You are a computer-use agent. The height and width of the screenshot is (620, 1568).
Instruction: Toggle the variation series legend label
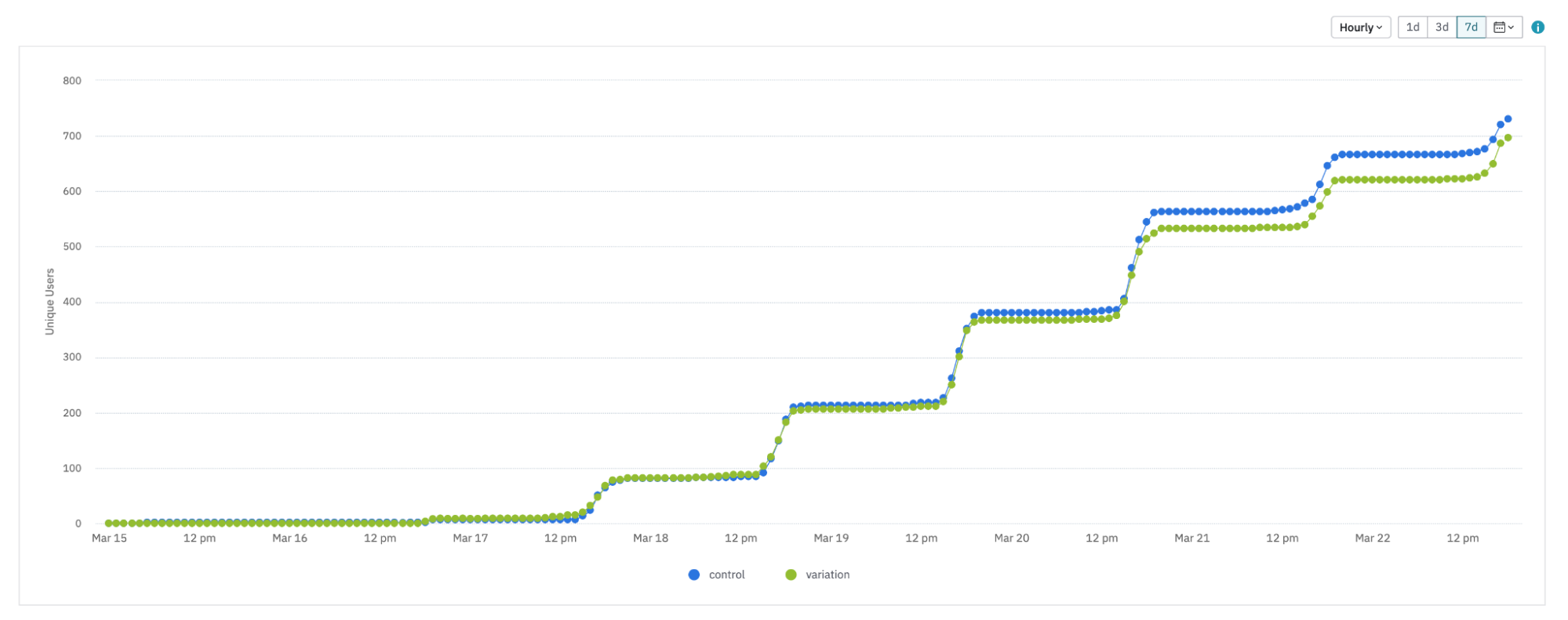coord(828,575)
